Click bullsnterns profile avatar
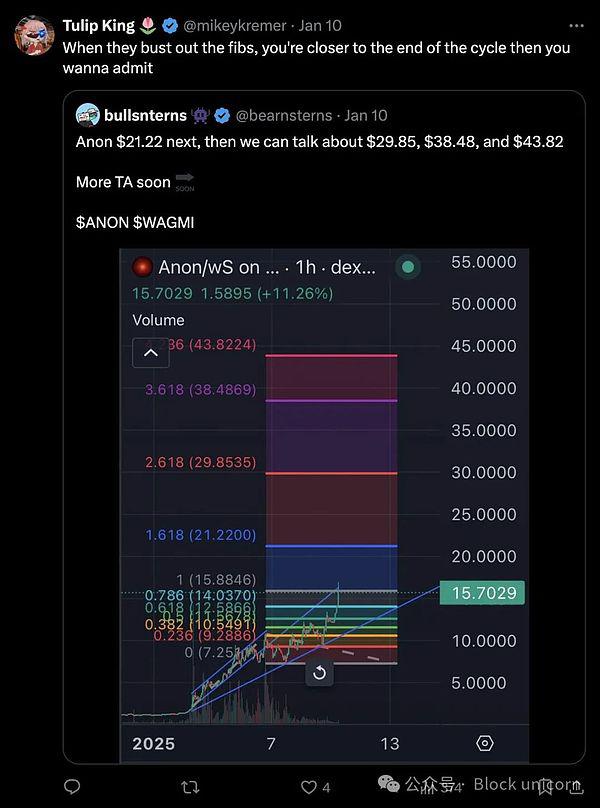Screen dimensions: 600x808 click(88, 115)
